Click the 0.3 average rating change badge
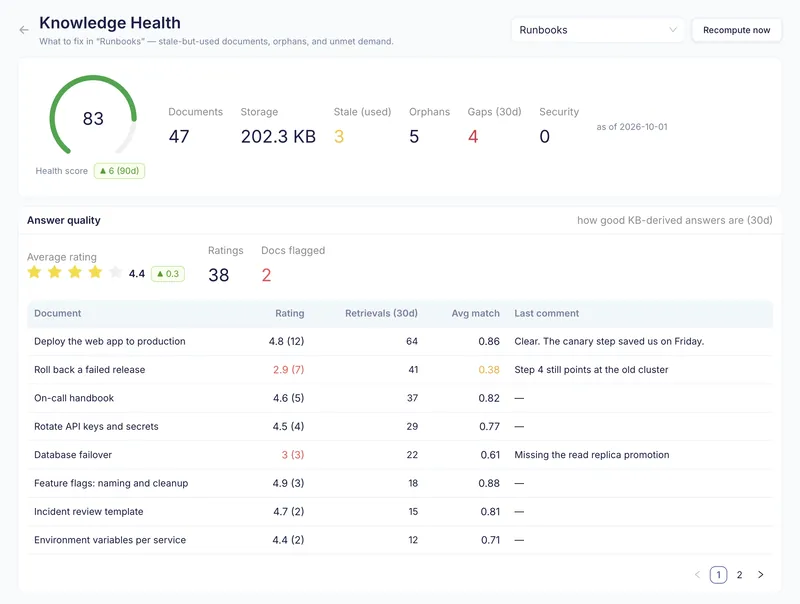Screen dimensions: 800x604 click(168, 274)
